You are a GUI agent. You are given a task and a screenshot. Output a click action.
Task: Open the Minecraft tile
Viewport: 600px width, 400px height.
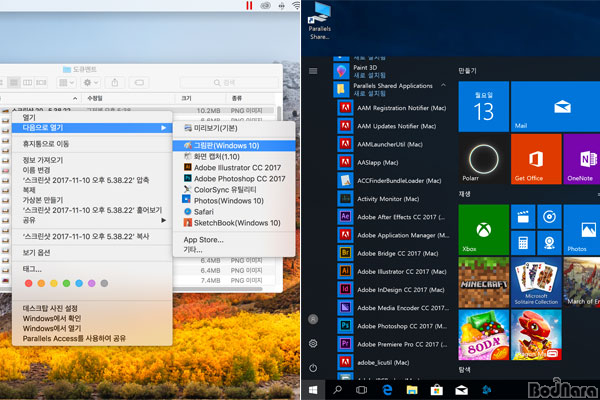pos(484,282)
